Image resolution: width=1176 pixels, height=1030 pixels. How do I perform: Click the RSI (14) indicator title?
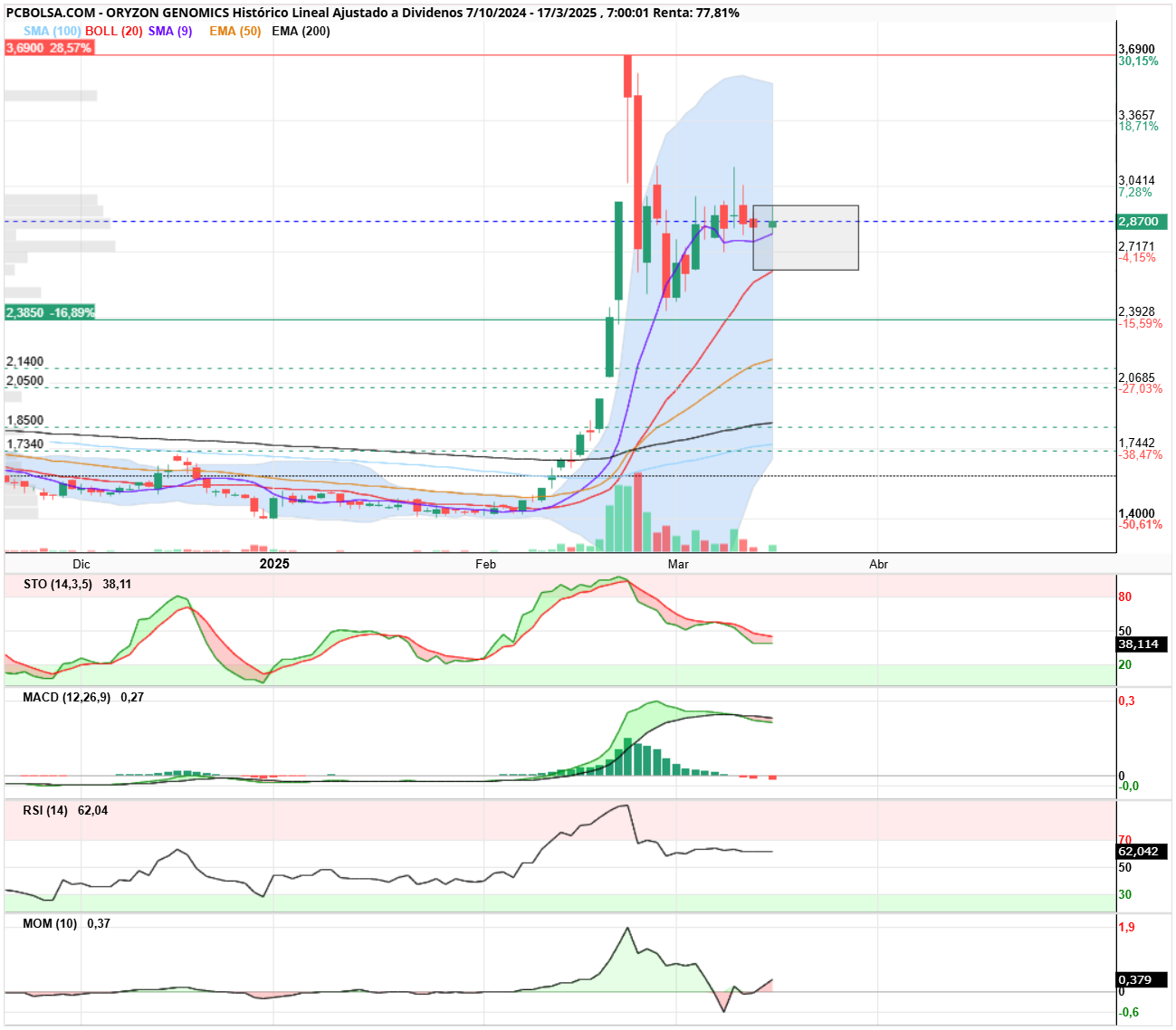45,810
